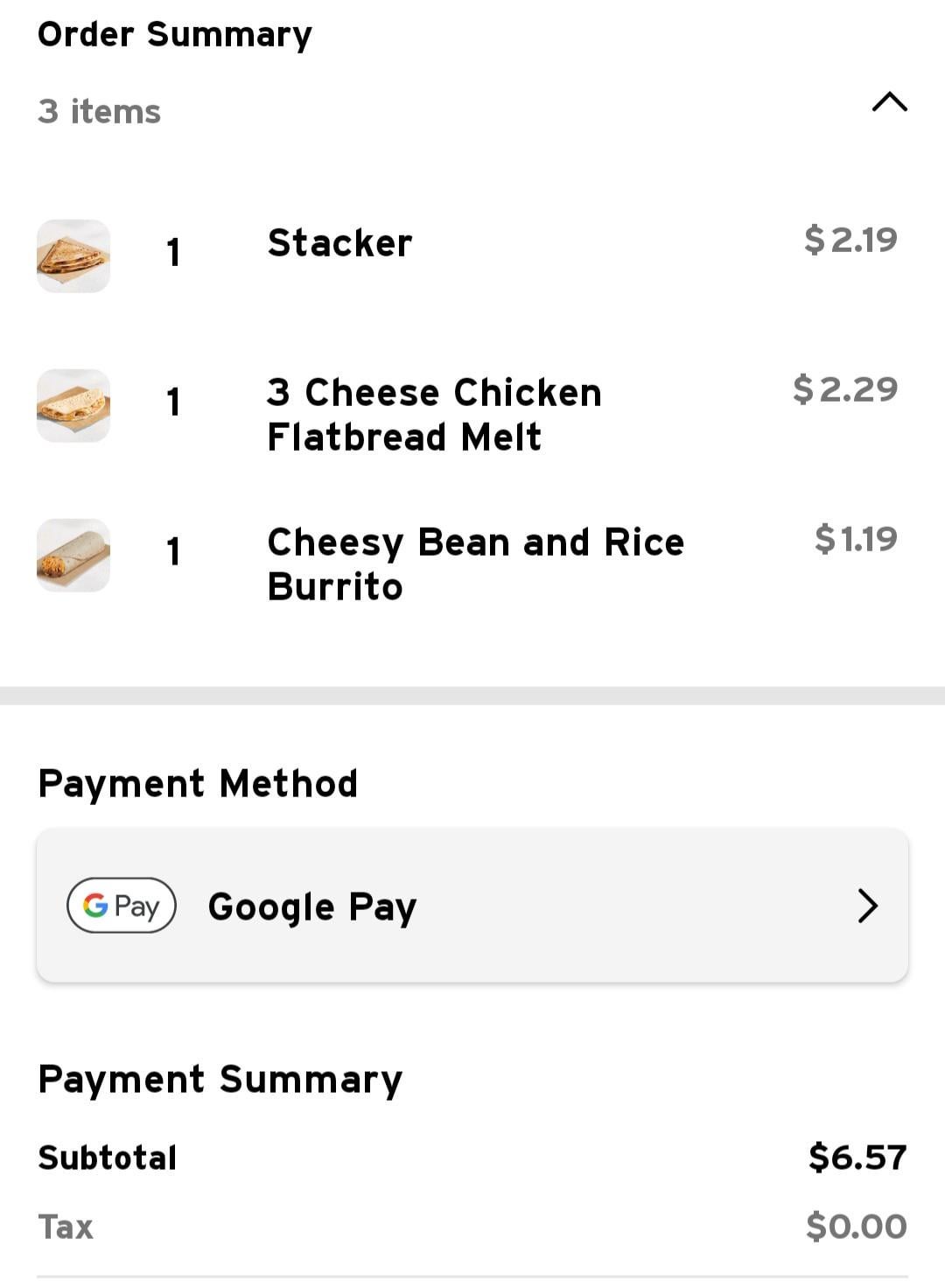Tap the Burrito food thumbnail
This screenshot has height=1288, width=945.
(x=73, y=555)
